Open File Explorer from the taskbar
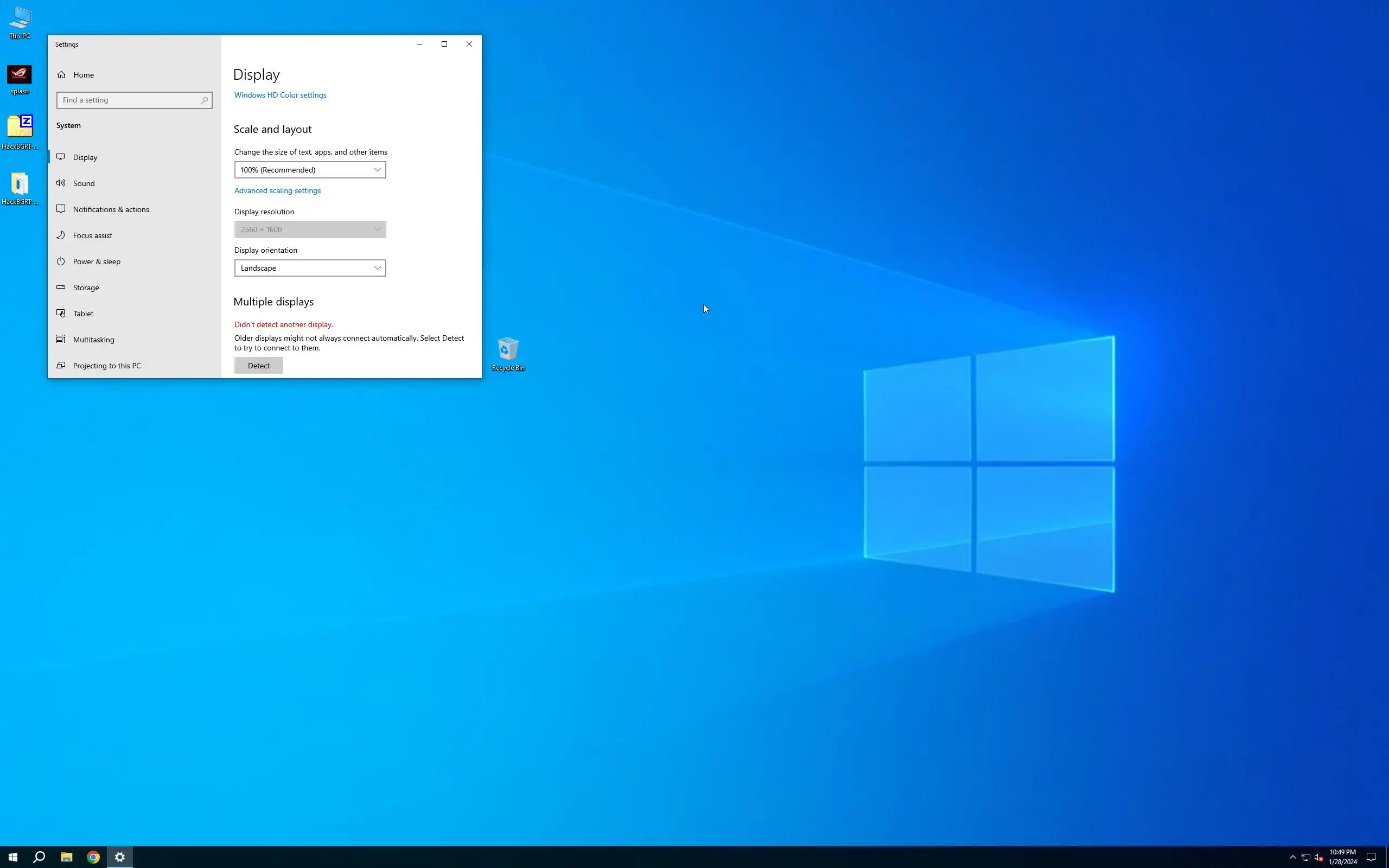 tap(67, 857)
